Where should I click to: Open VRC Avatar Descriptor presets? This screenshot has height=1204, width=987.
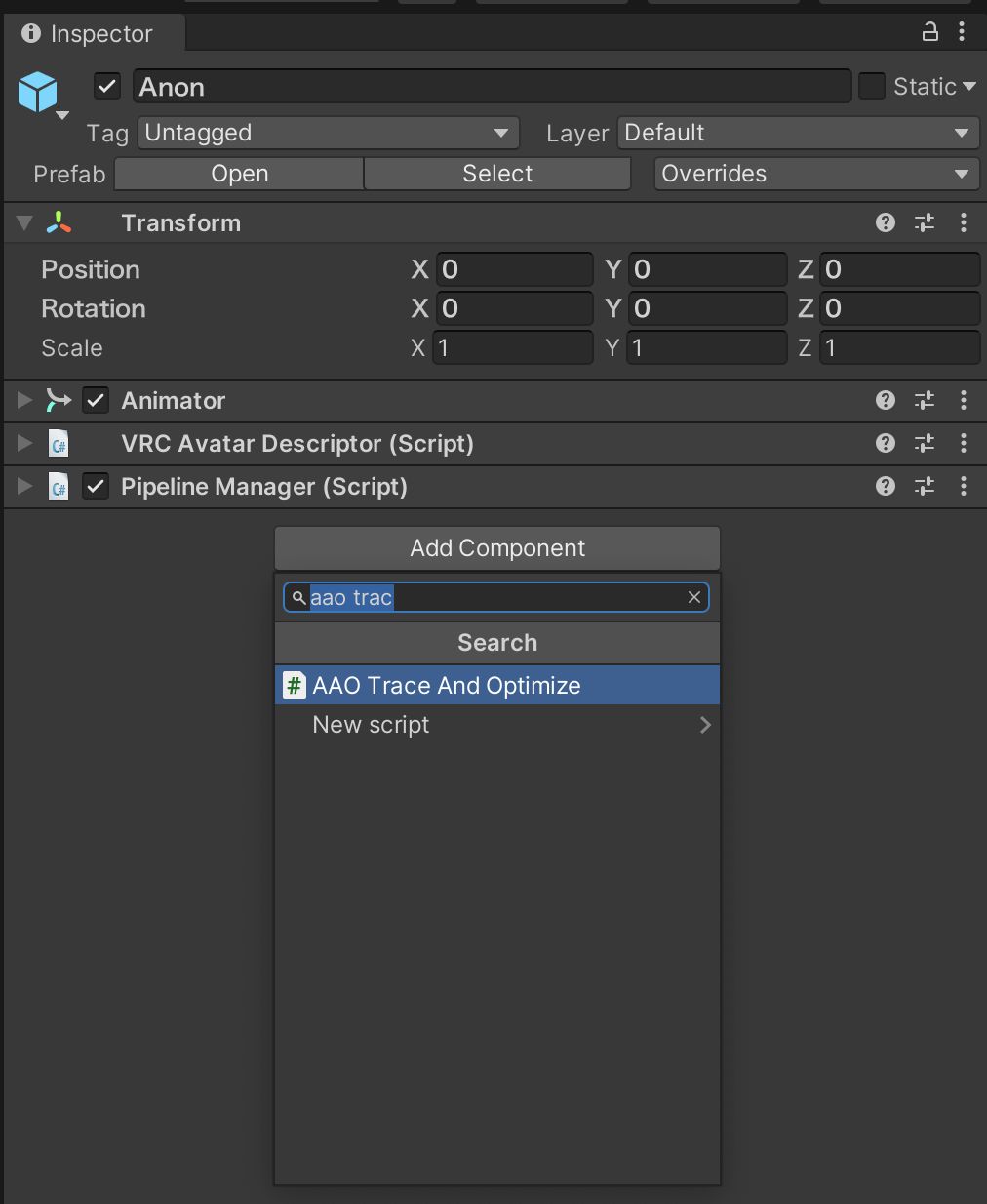tap(925, 443)
